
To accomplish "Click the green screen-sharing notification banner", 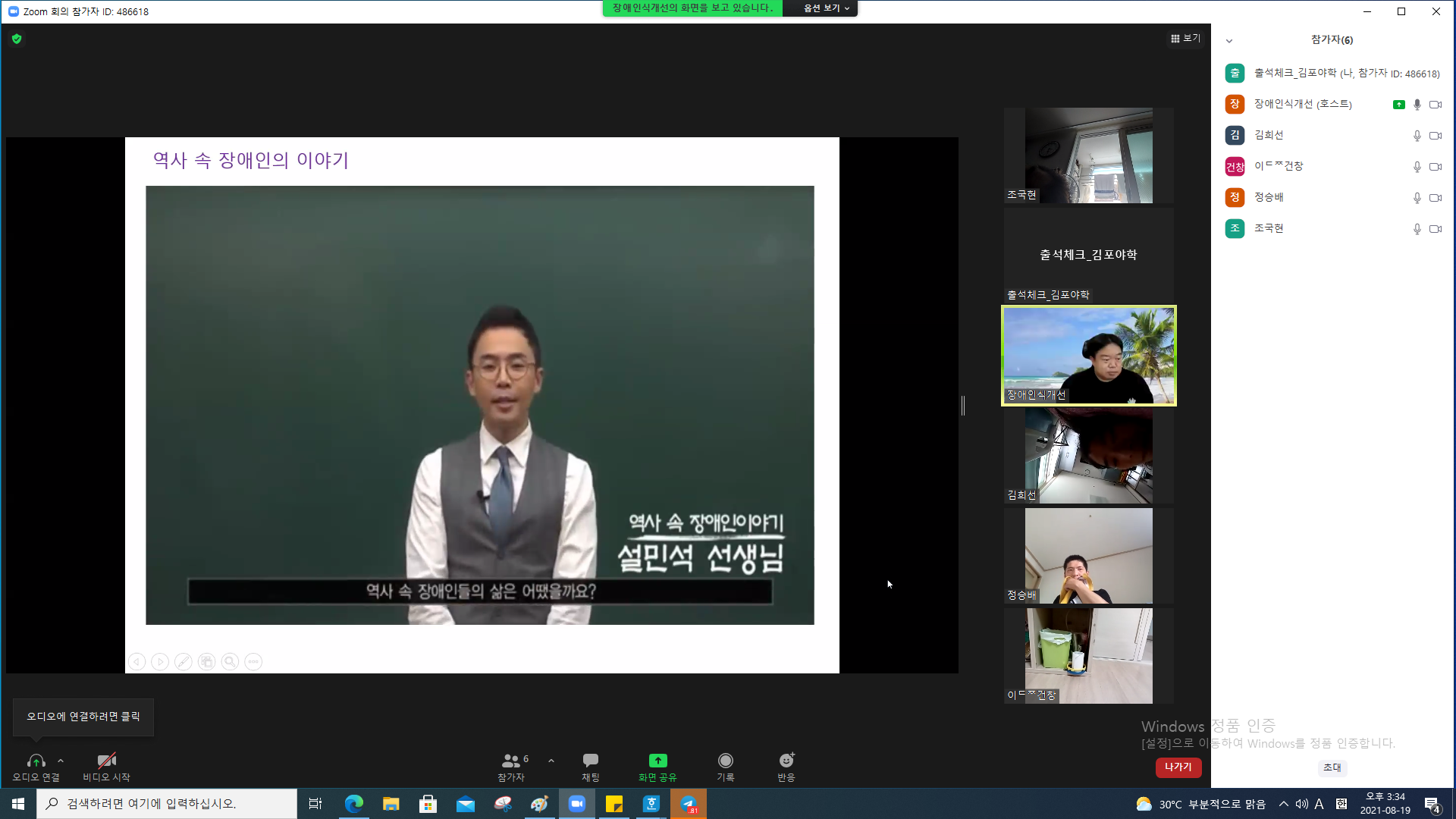I will point(692,8).
